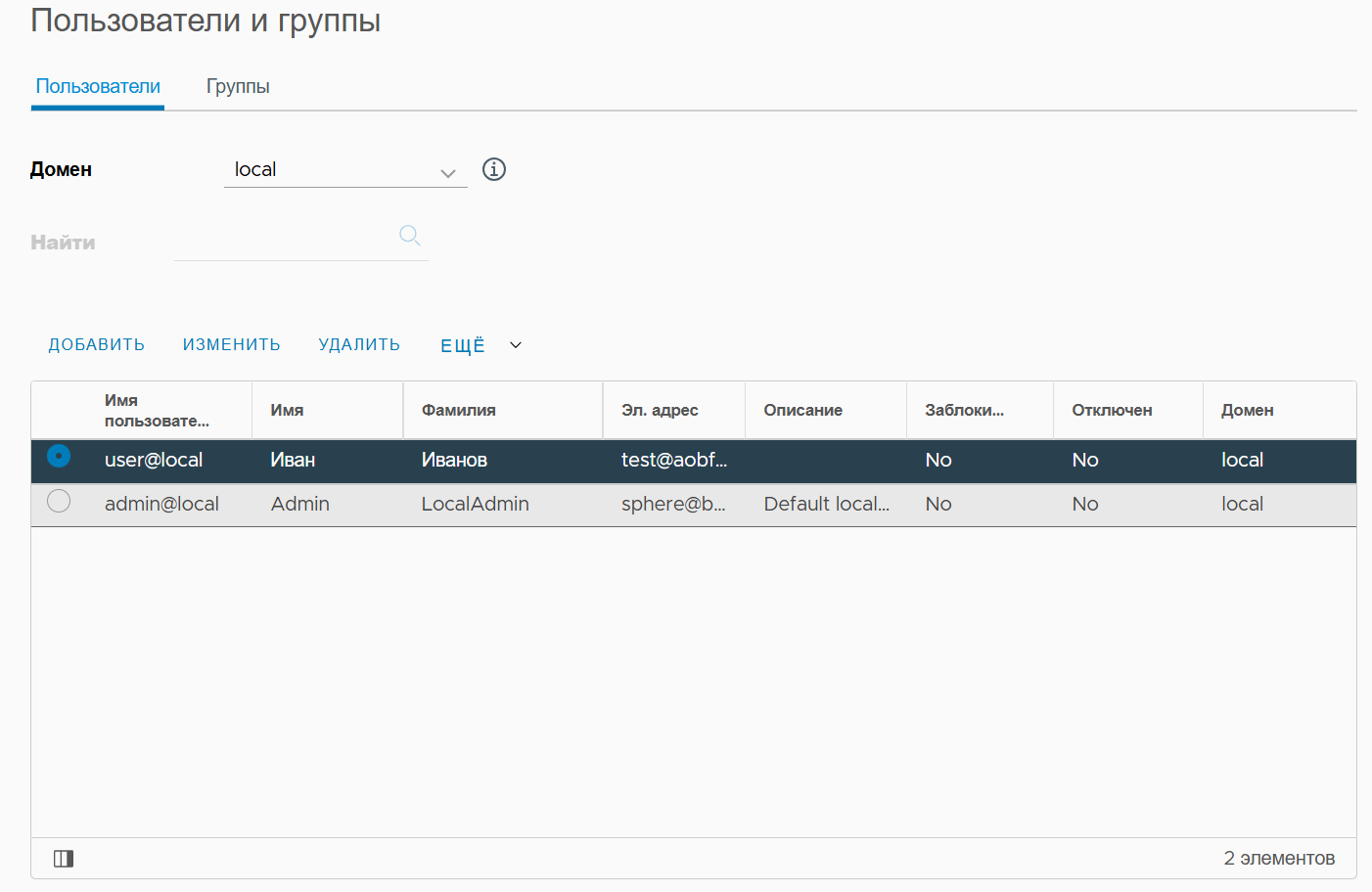Click the test@aobf... email cell

[674, 460]
